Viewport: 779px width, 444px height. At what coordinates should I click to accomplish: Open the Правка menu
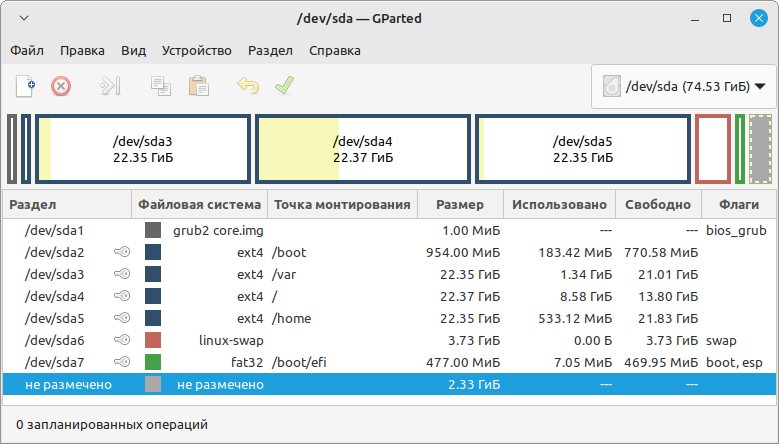(x=82, y=51)
